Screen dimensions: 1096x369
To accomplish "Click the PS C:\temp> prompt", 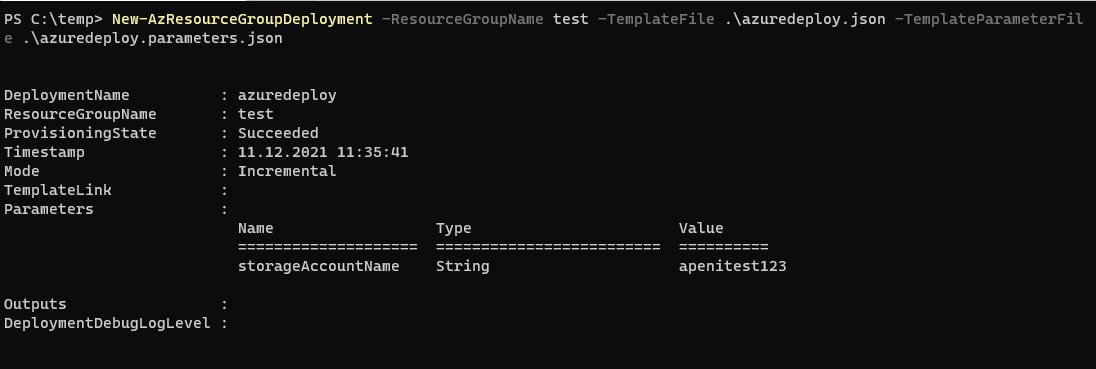I will click(53, 20).
